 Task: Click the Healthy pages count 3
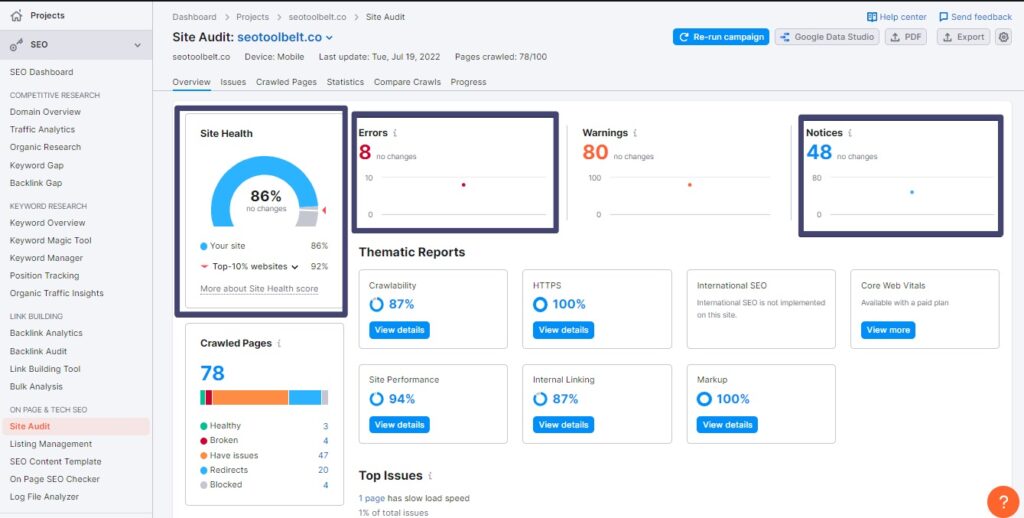click(325, 426)
